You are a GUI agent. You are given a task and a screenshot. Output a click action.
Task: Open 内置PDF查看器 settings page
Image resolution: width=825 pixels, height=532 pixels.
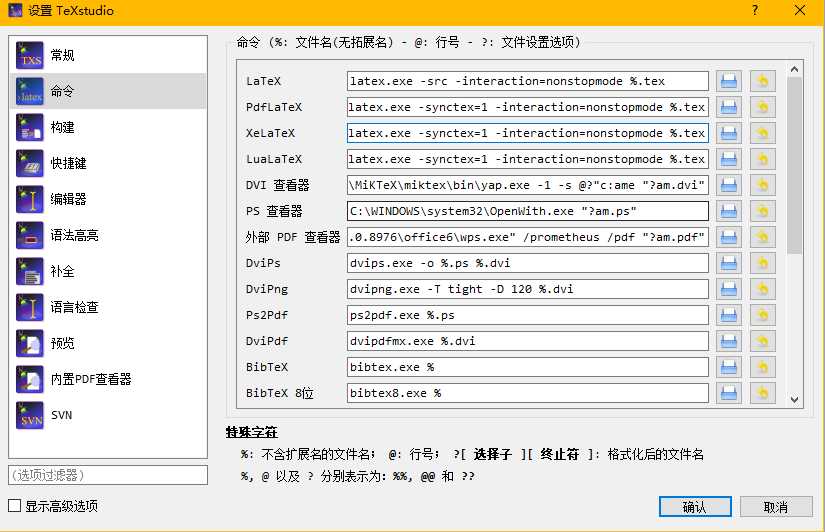click(x=108, y=379)
